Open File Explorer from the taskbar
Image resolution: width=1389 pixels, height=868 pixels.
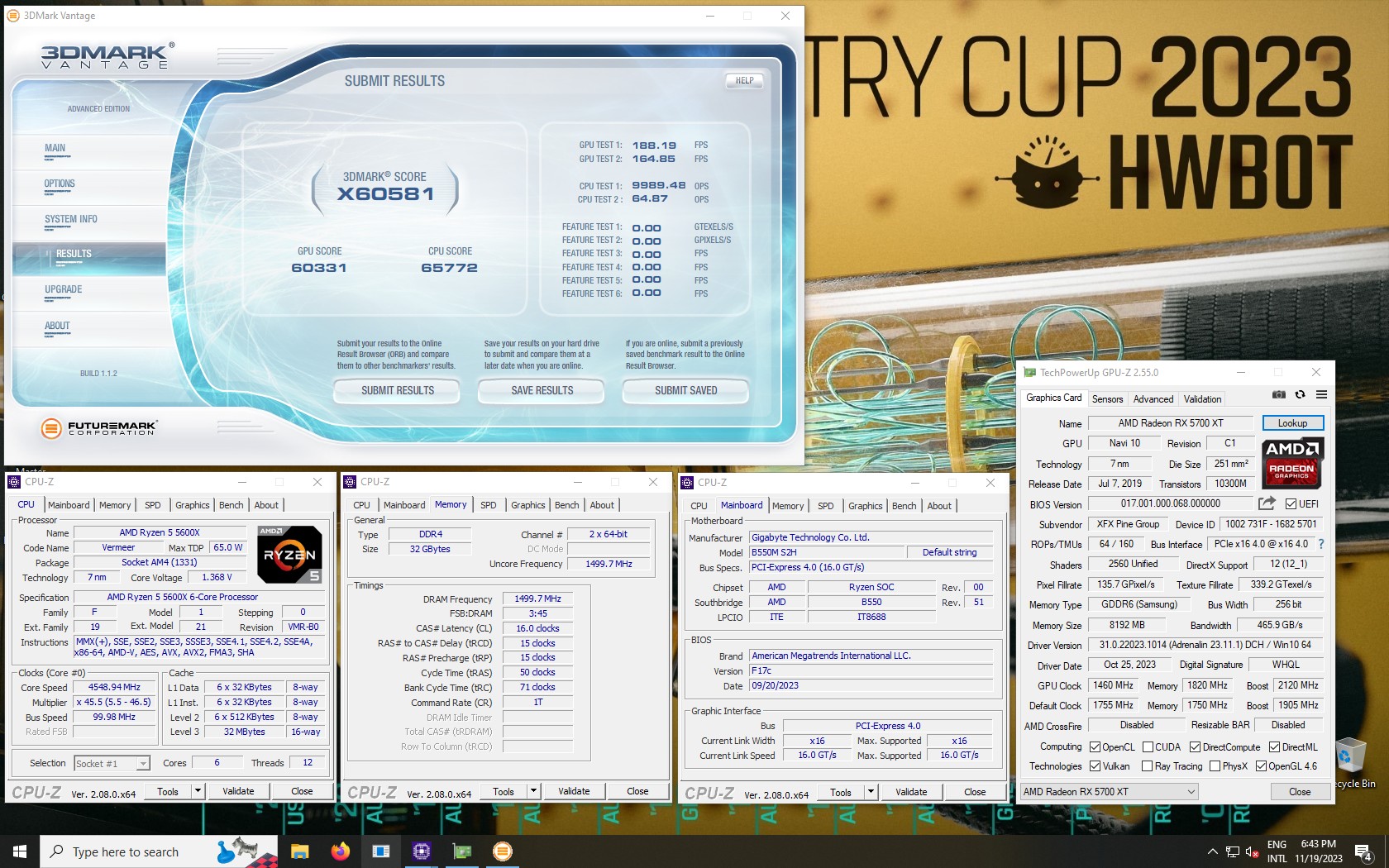300,851
